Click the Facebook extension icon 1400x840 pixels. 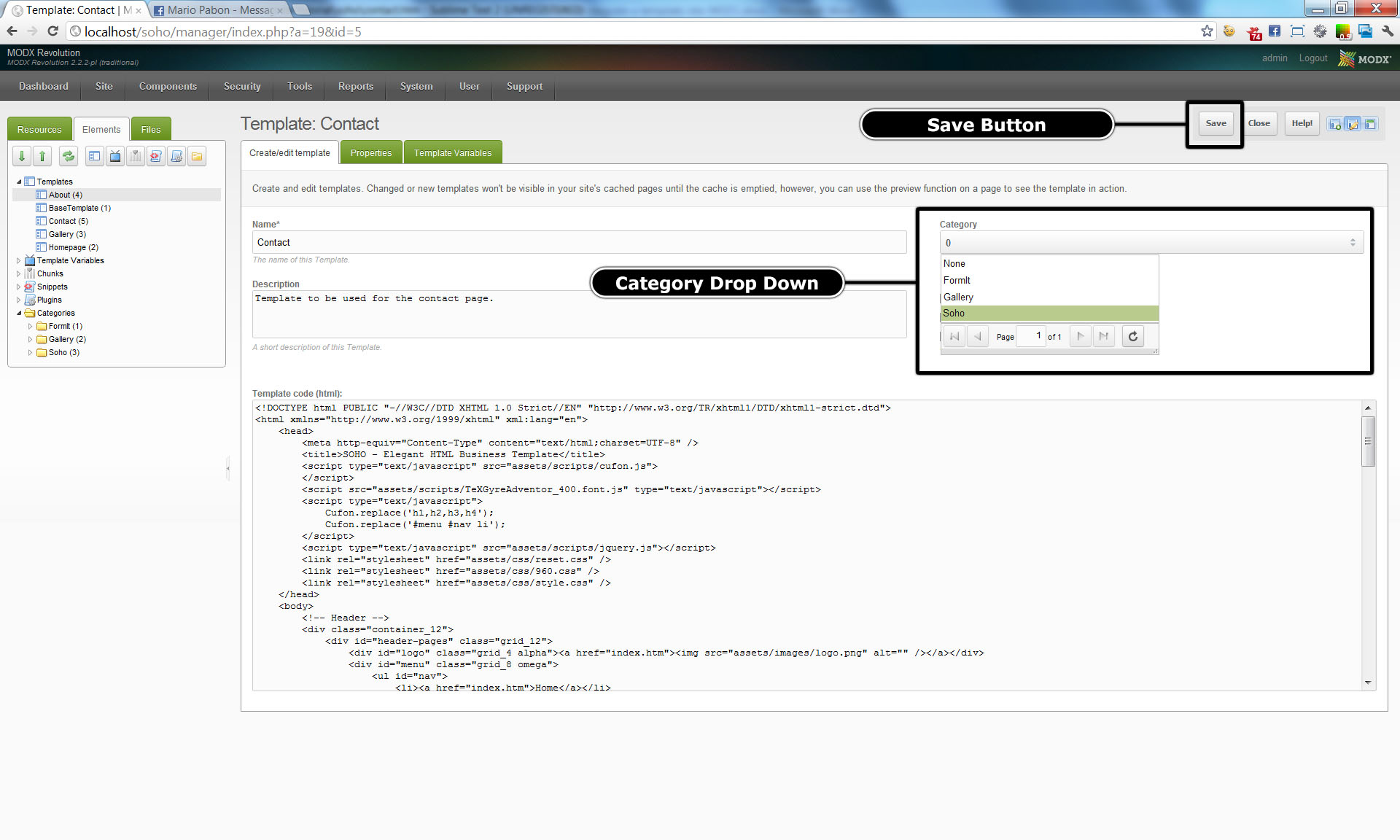point(1274,31)
